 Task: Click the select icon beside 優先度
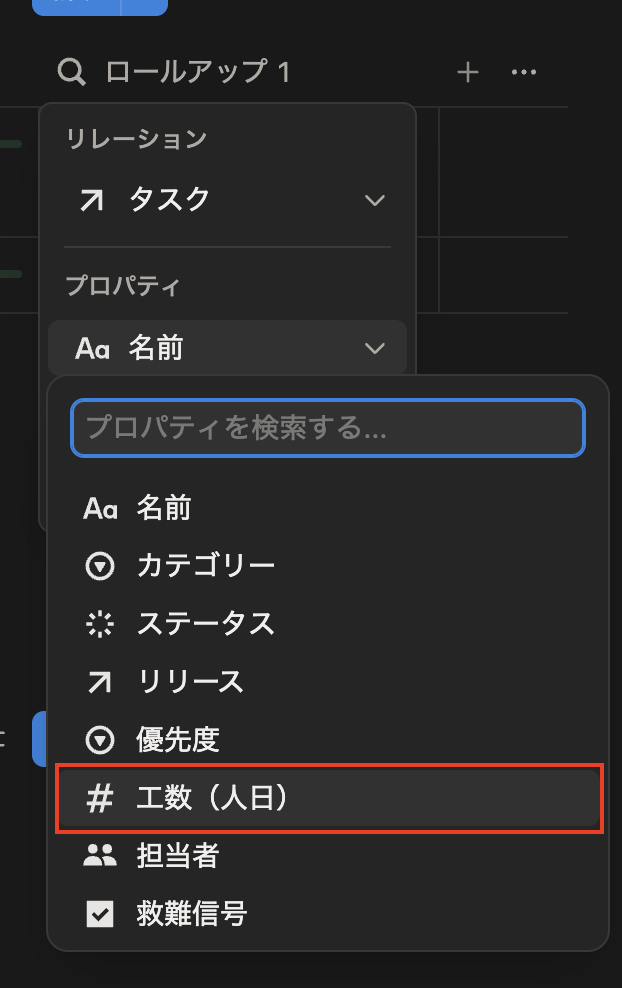100,740
